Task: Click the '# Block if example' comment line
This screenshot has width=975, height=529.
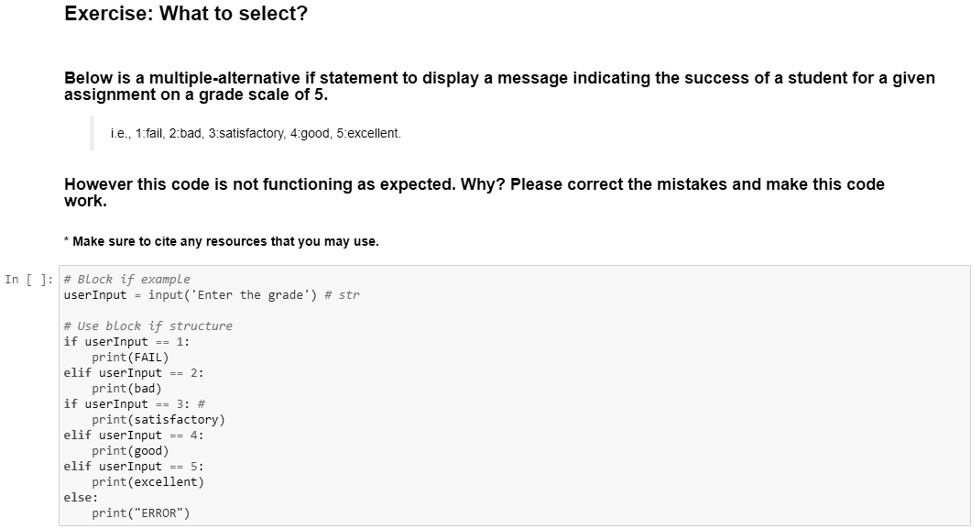Action: pos(127,279)
